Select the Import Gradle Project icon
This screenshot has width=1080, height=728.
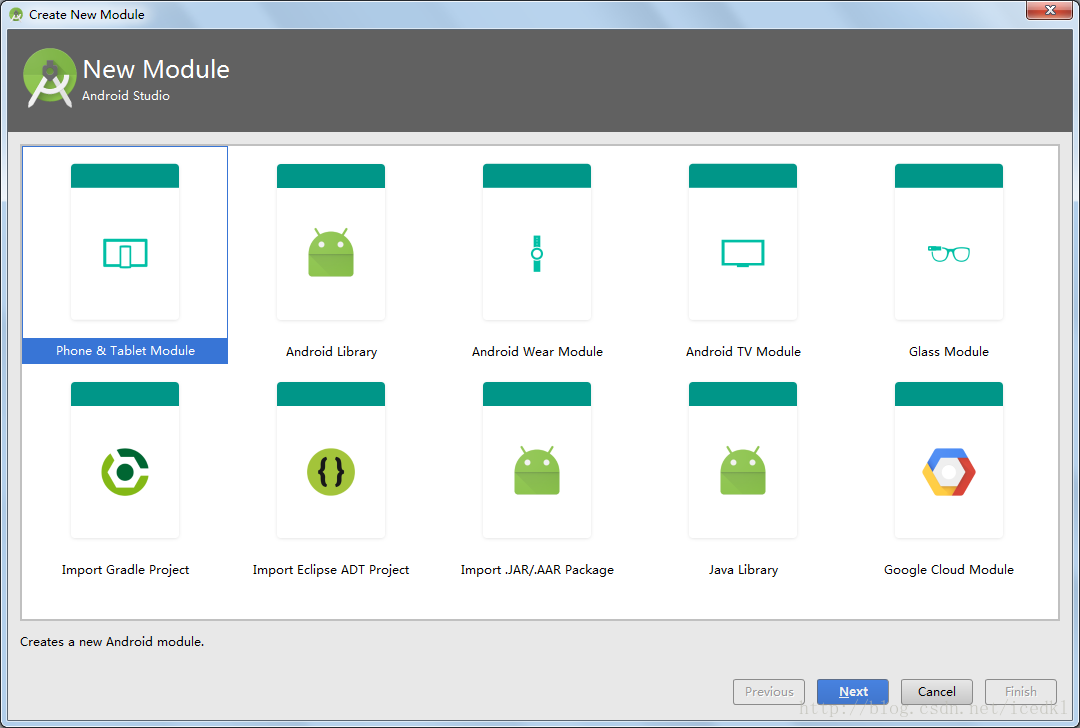(x=125, y=472)
